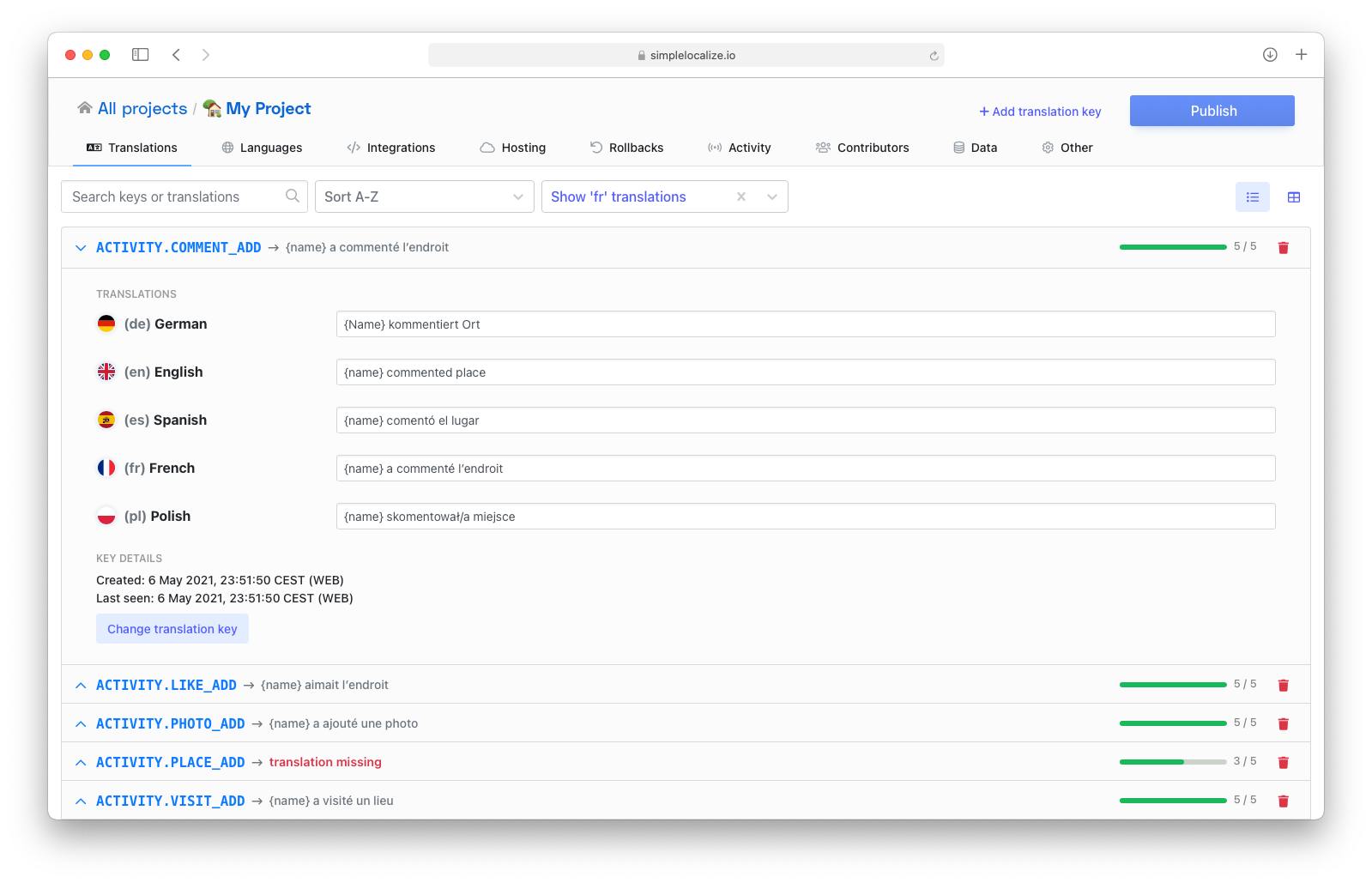Open browser downloads icon

pos(1270,55)
